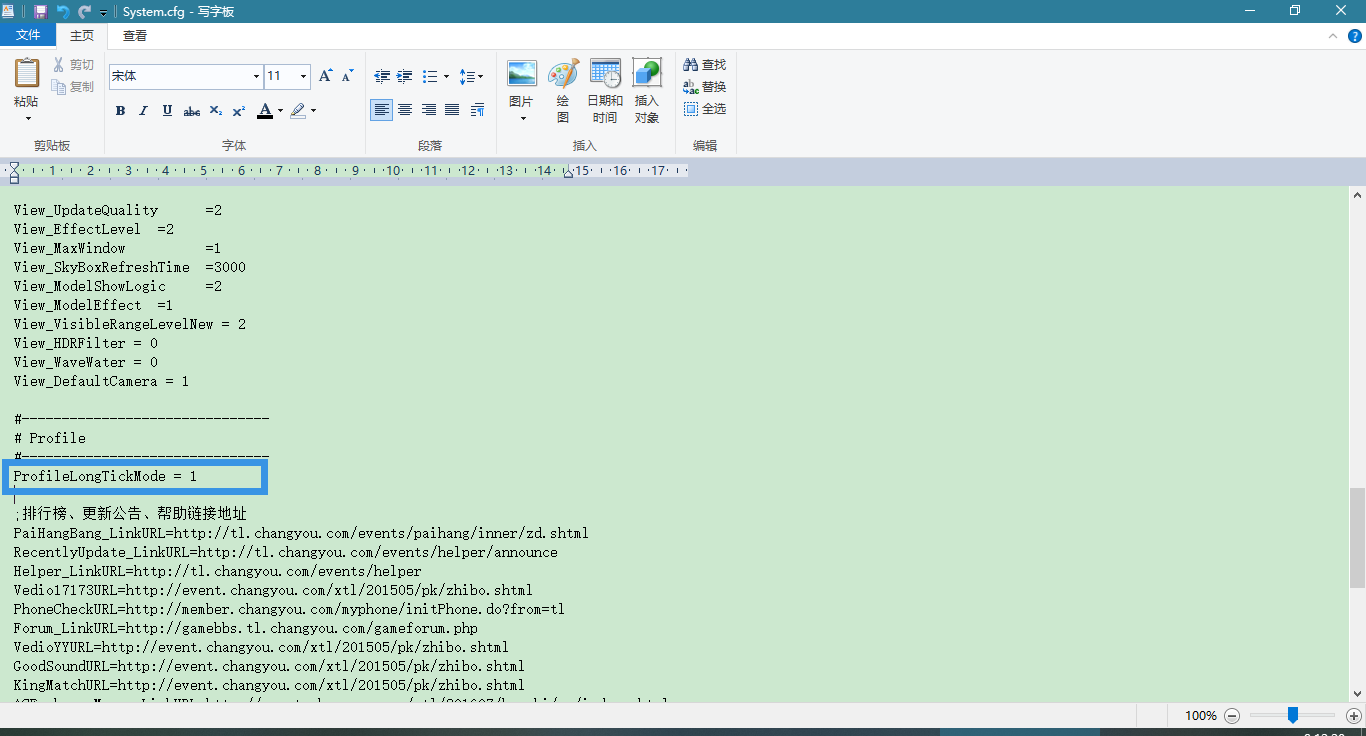Screen dimensions: 1366x736
Task: Align the text to the right
Action: 428,110
